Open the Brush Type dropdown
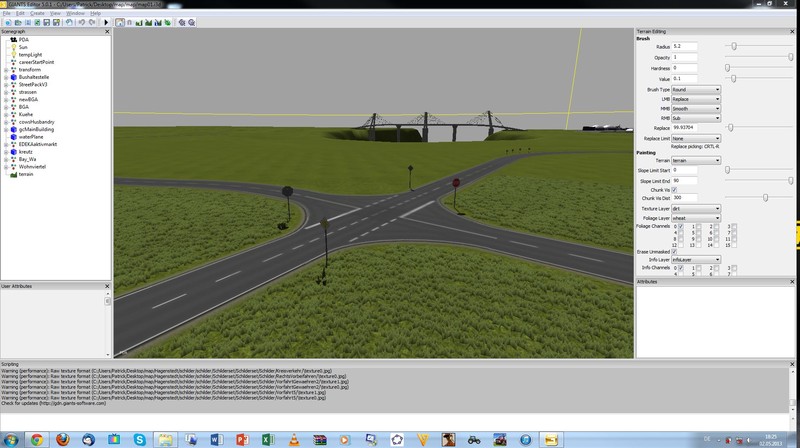The width and height of the screenshot is (800, 448). coord(696,89)
